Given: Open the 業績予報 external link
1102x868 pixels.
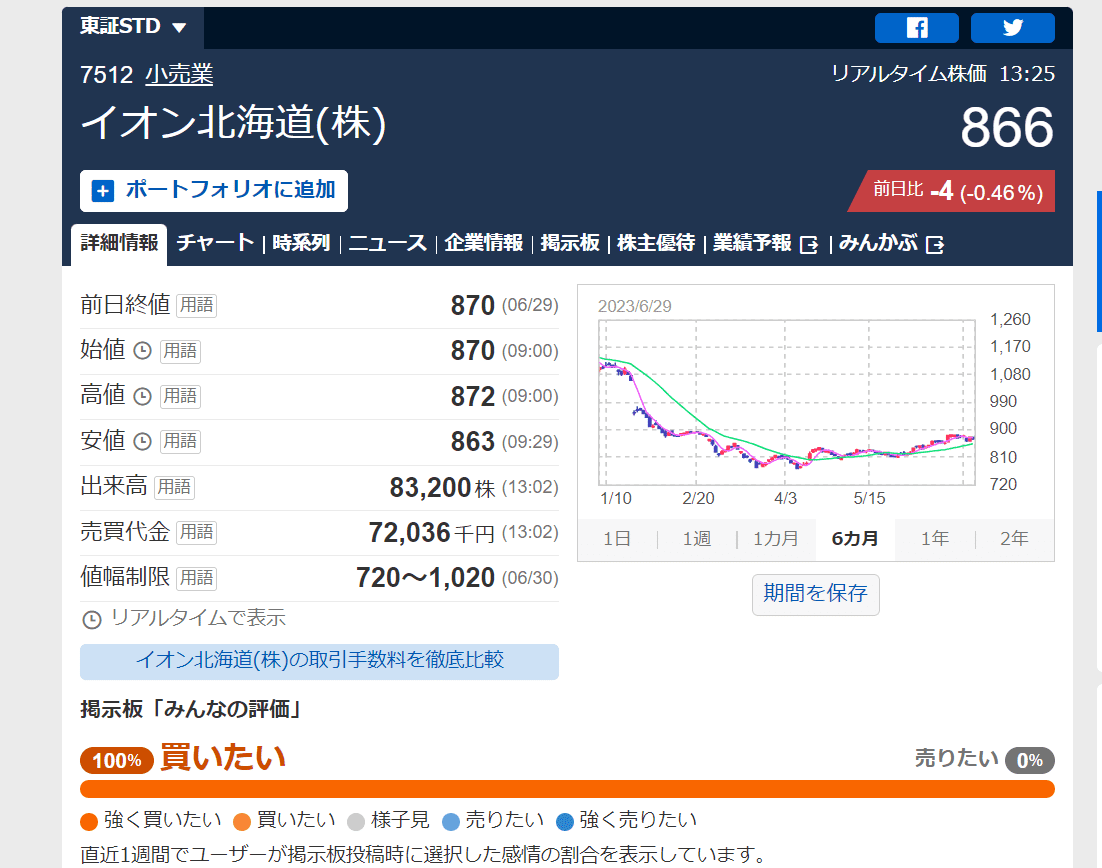Looking at the screenshot, I should (x=752, y=243).
